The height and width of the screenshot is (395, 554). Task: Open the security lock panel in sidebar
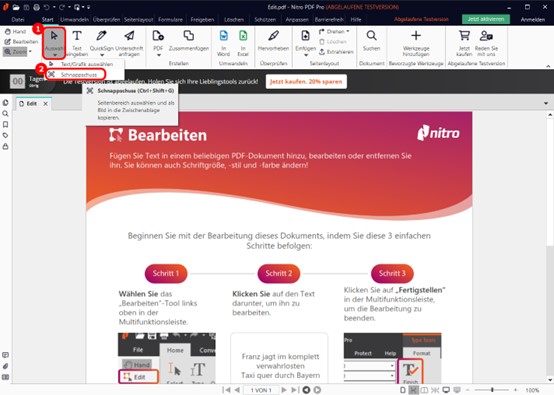(x=5, y=146)
